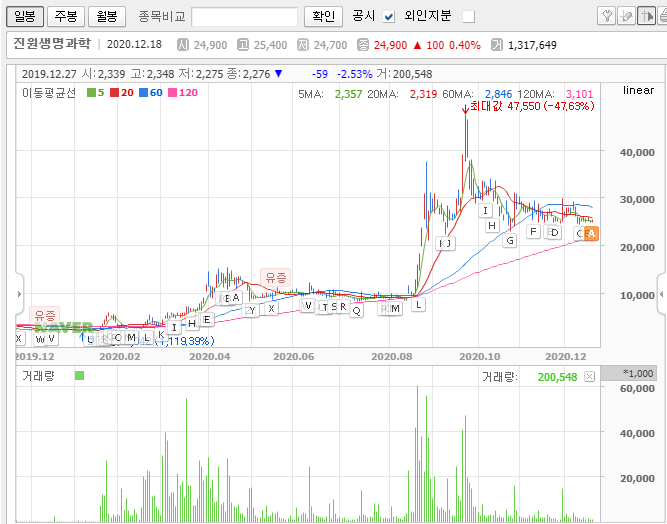Click the green 거래량 legend swatch
This screenshot has width=667, height=524.
click(79, 376)
